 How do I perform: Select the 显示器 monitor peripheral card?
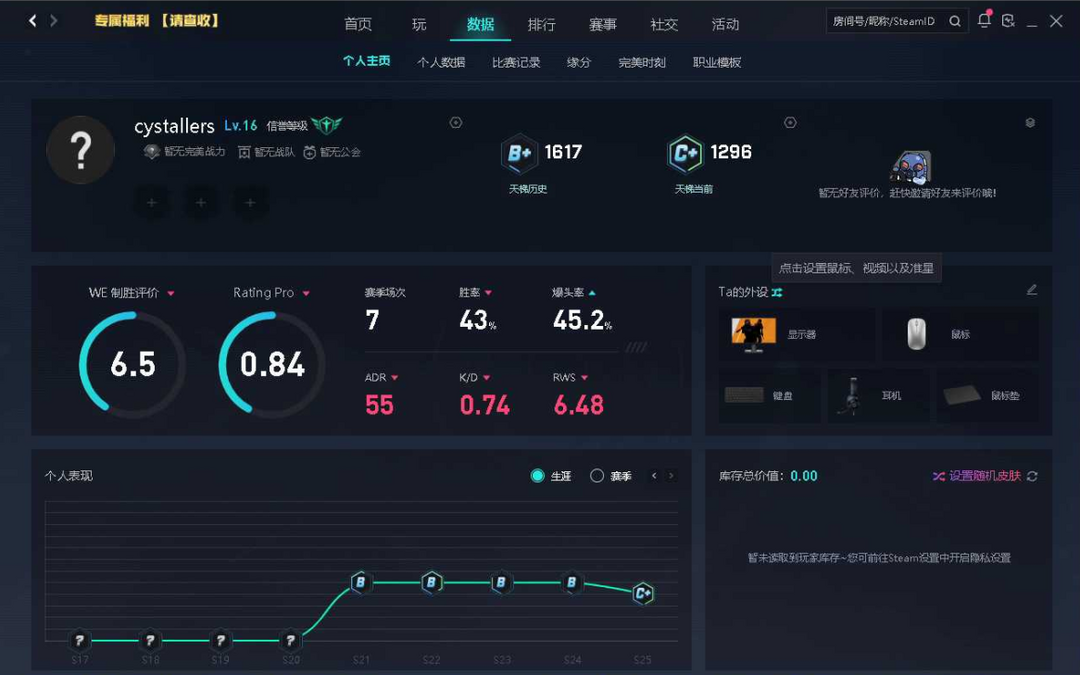point(797,335)
